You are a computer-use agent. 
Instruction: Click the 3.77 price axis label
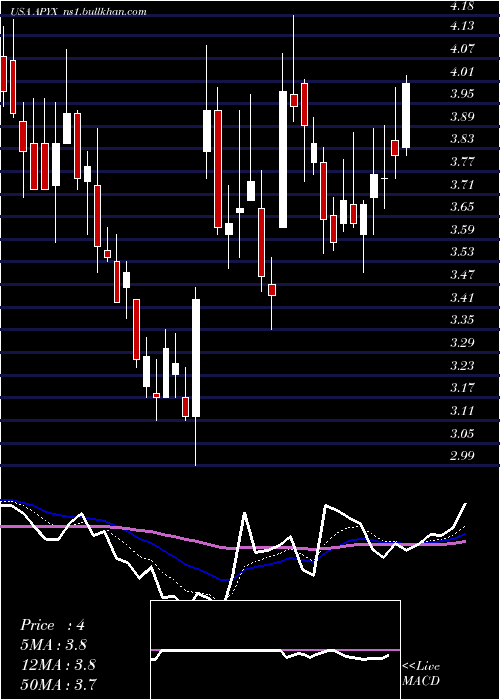pyautogui.click(x=462, y=162)
